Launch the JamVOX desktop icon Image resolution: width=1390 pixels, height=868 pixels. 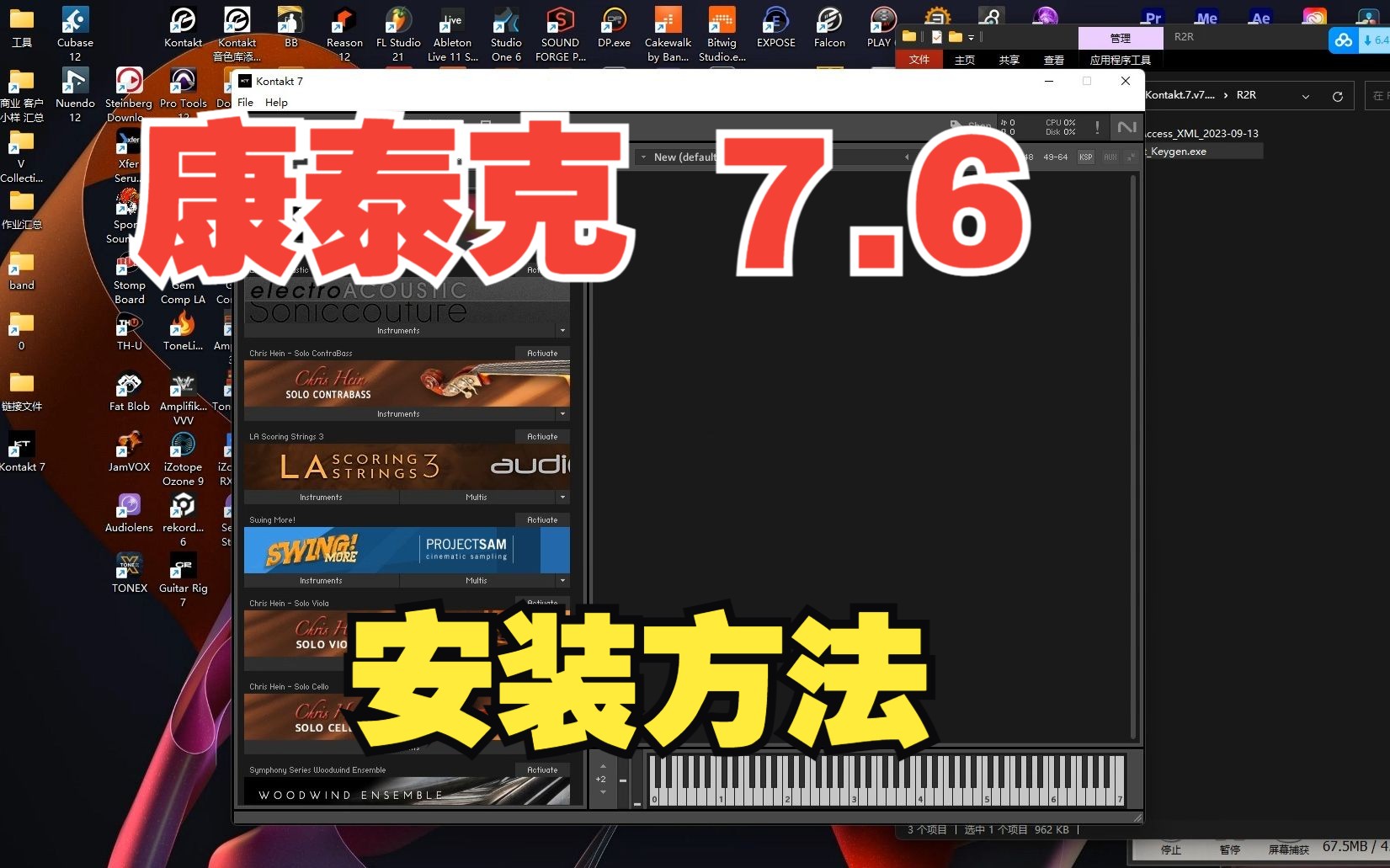(129, 453)
